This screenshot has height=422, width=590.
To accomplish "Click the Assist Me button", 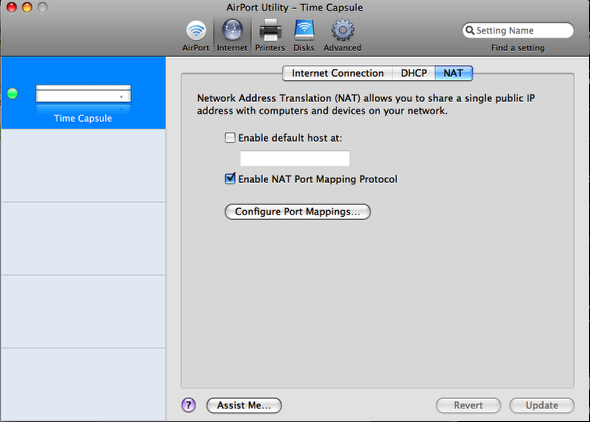I will [x=244, y=405].
